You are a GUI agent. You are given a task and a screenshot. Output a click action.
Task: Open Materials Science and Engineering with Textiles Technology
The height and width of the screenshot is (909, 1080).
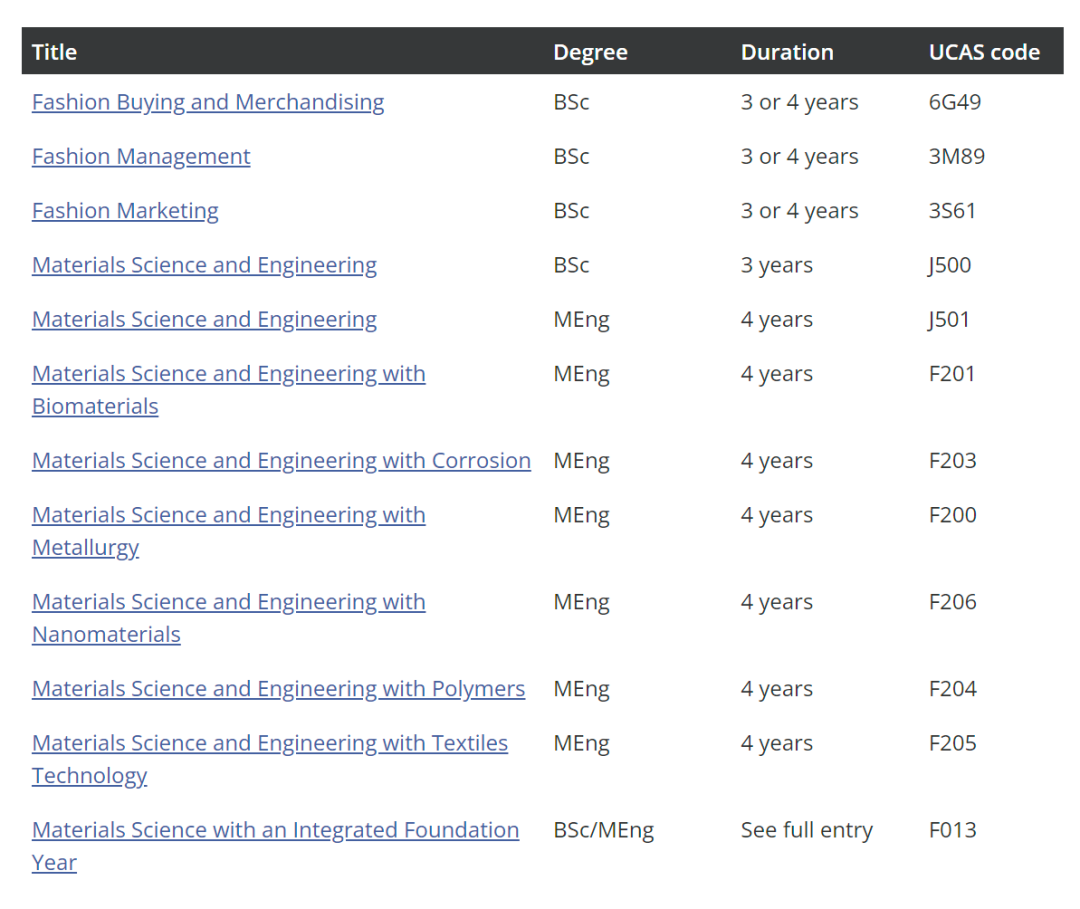pos(270,744)
